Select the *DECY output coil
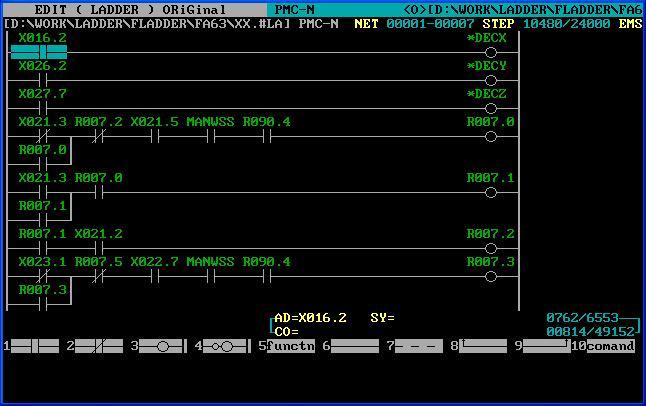The width and height of the screenshot is (646, 406). 491,81
